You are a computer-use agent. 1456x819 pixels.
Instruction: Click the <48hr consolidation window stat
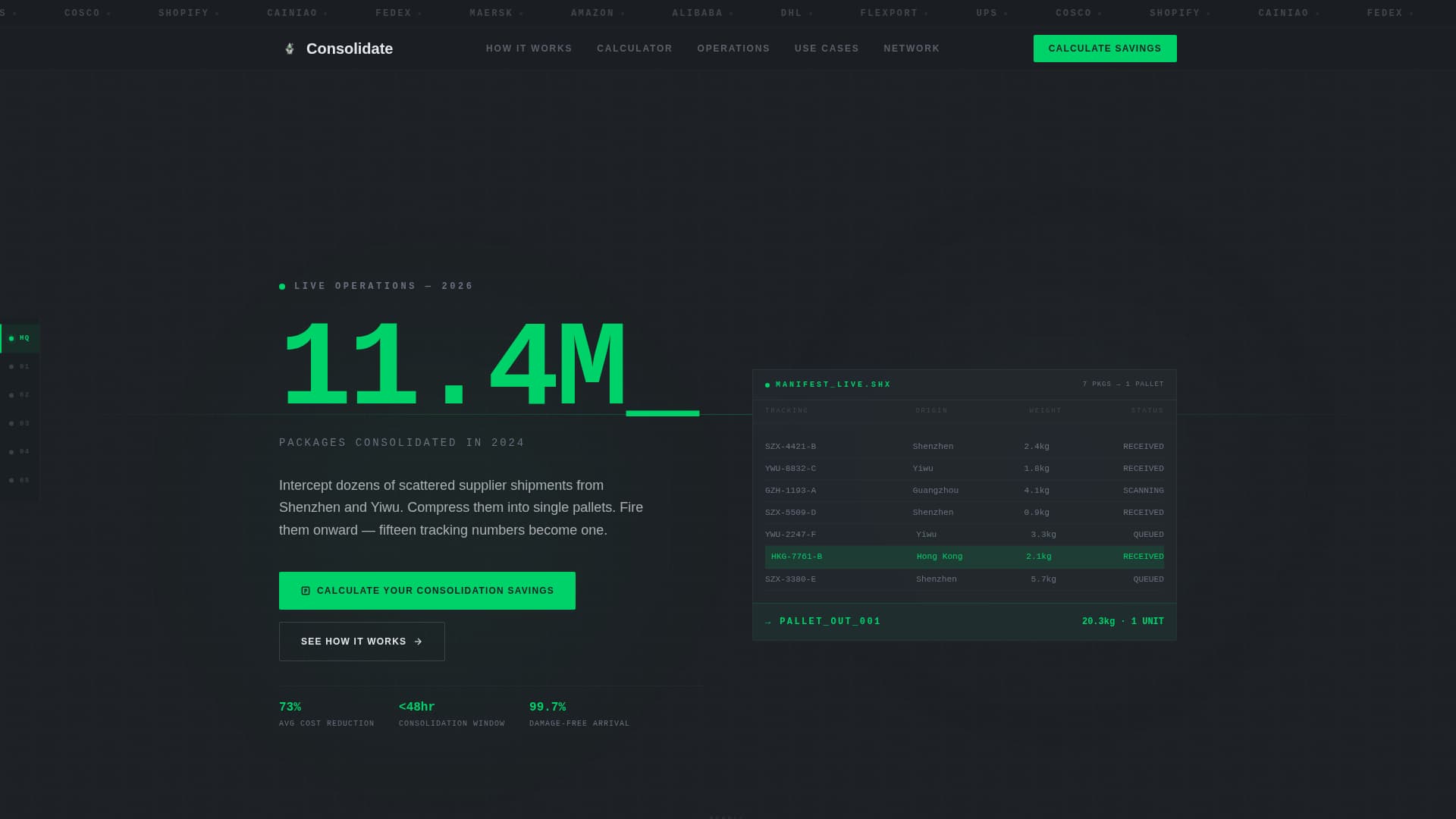pos(452,714)
